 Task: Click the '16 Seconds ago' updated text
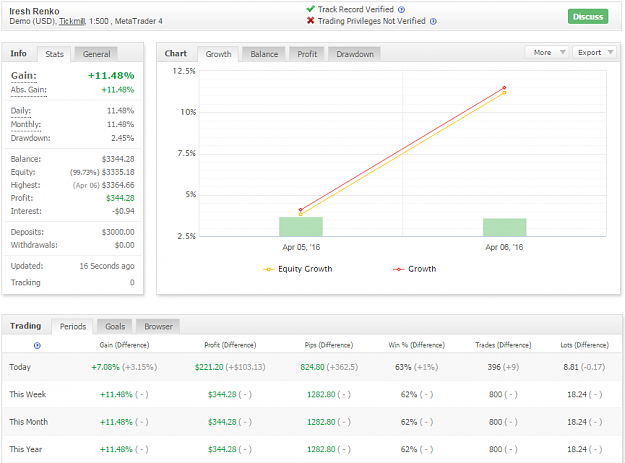[107, 266]
